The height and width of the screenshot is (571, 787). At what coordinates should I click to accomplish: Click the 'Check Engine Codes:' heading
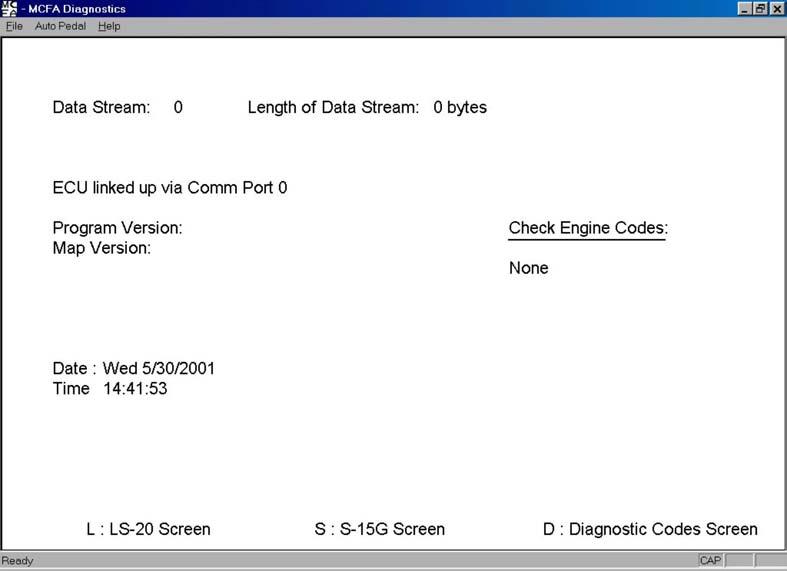tap(588, 228)
